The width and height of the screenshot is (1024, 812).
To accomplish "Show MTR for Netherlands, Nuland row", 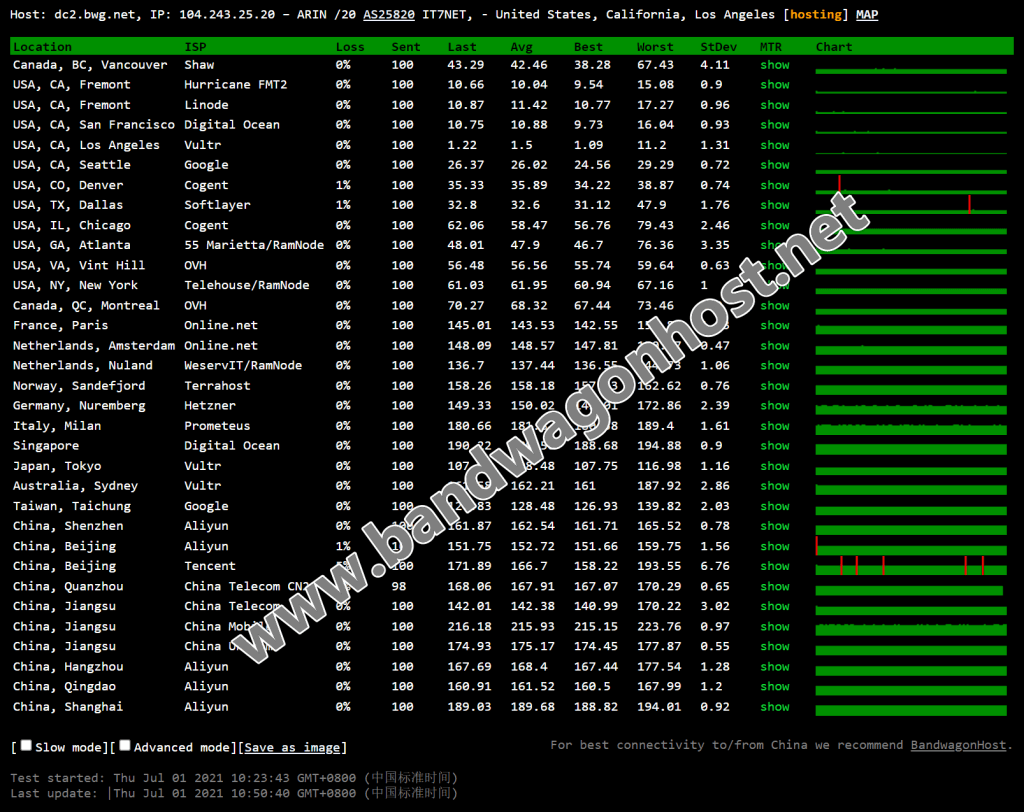I will point(775,365).
